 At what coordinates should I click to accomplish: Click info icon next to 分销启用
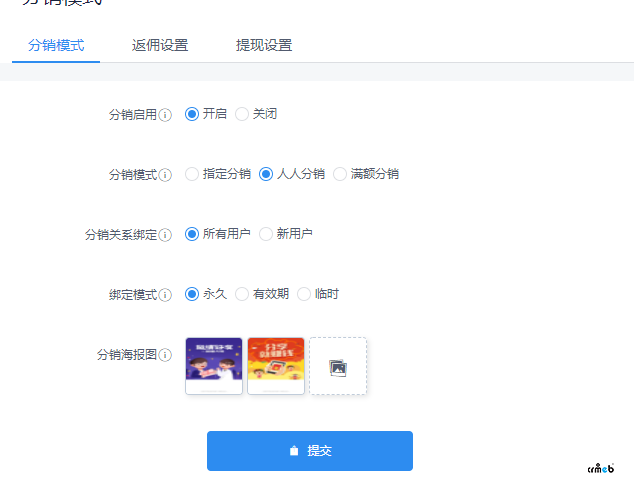(165, 115)
